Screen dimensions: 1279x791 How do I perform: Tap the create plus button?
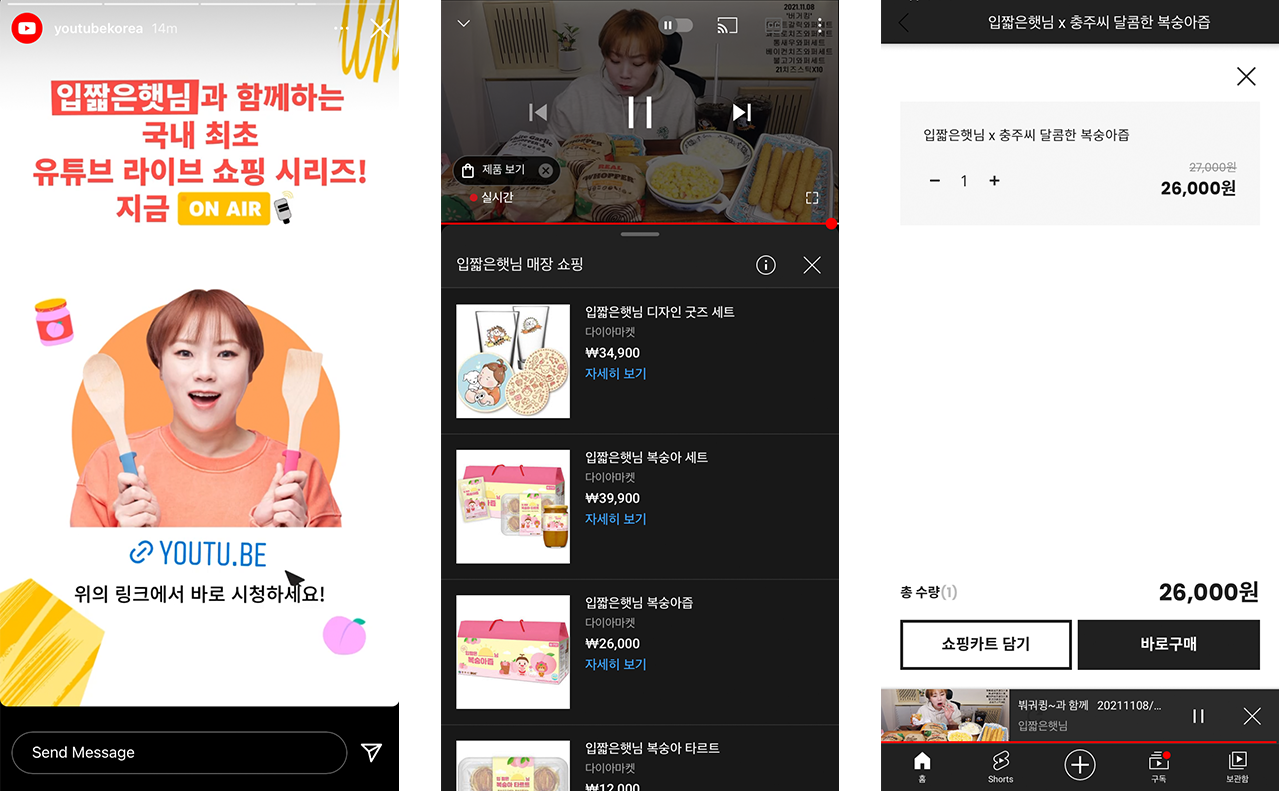coord(1079,766)
